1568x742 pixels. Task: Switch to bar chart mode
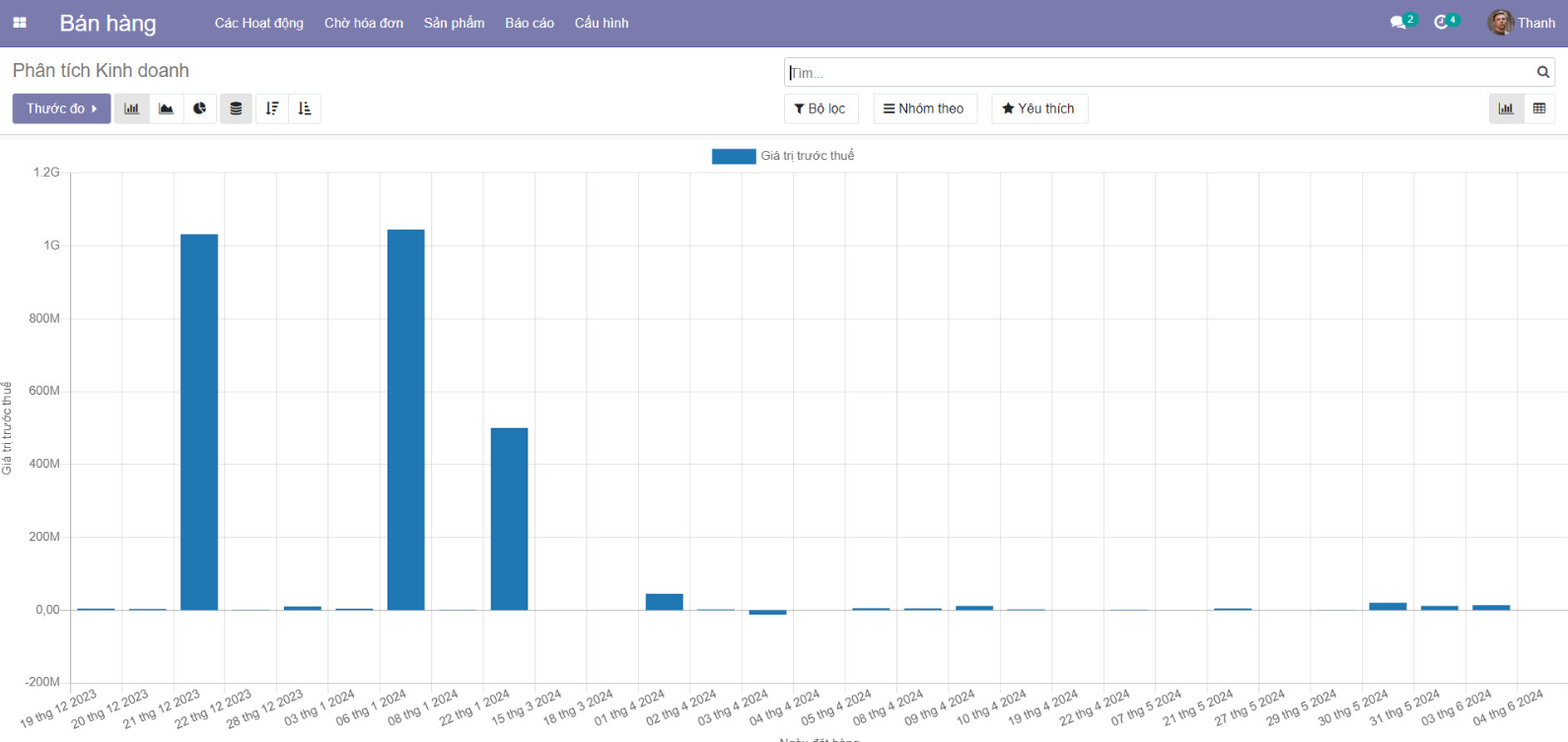132,109
